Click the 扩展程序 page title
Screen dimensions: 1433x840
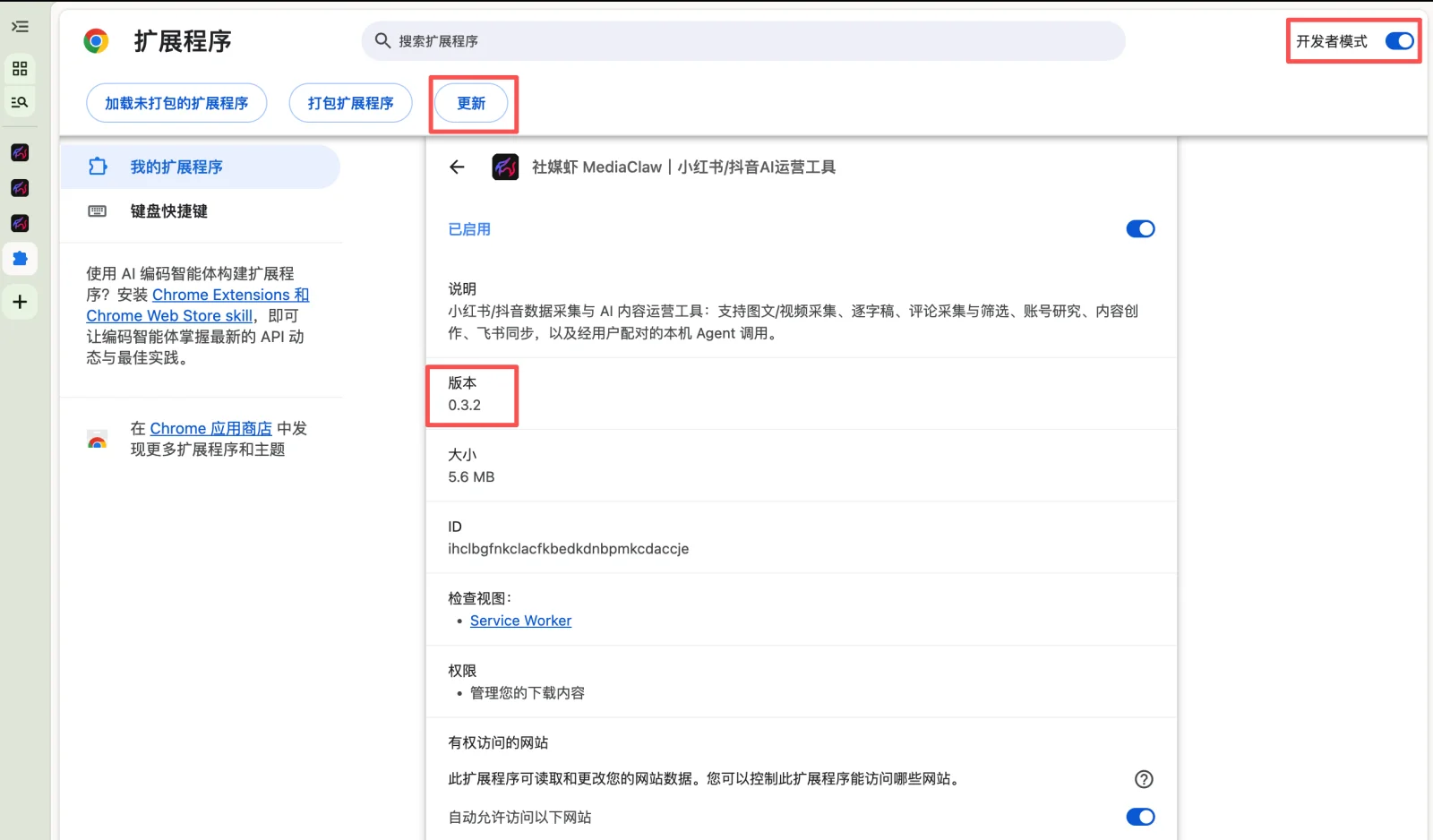pos(183,41)
